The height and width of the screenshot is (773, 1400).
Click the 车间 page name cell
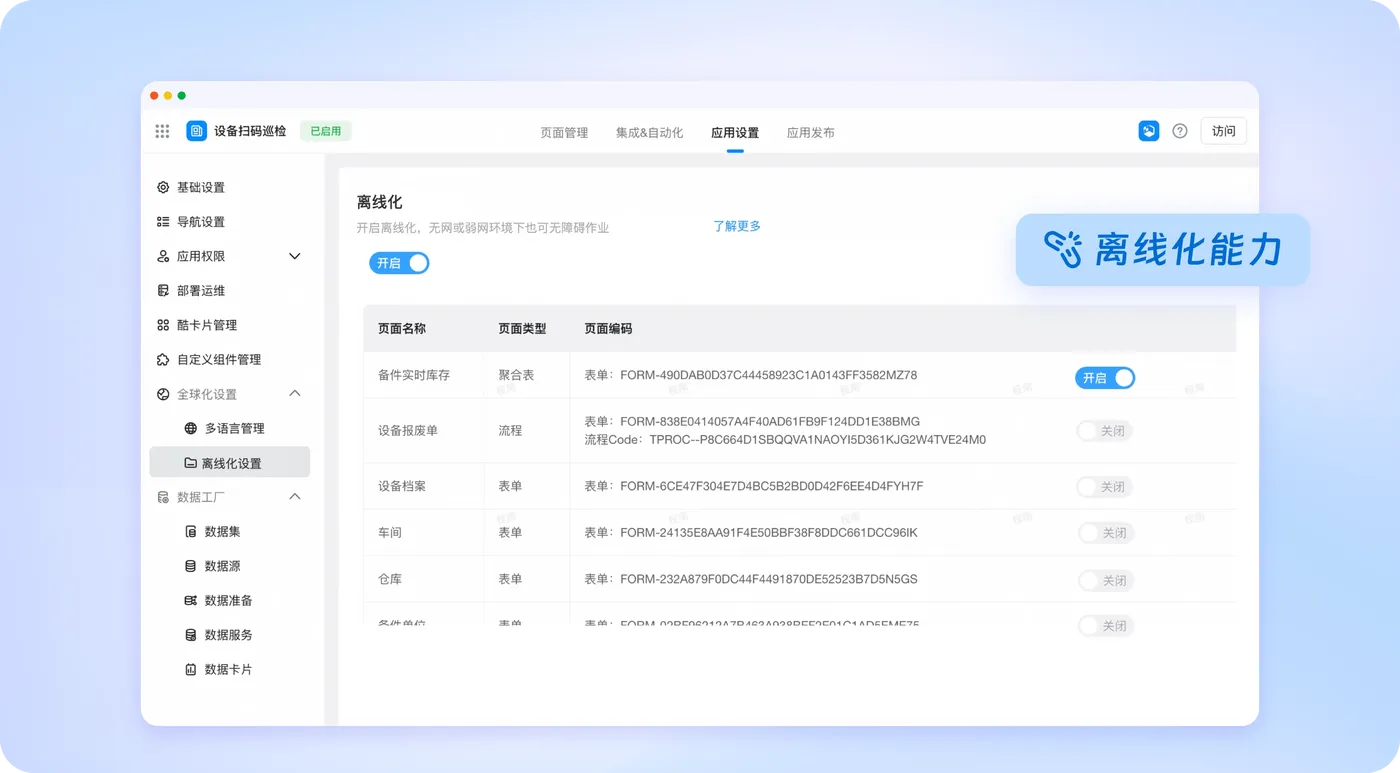[390, 533]
